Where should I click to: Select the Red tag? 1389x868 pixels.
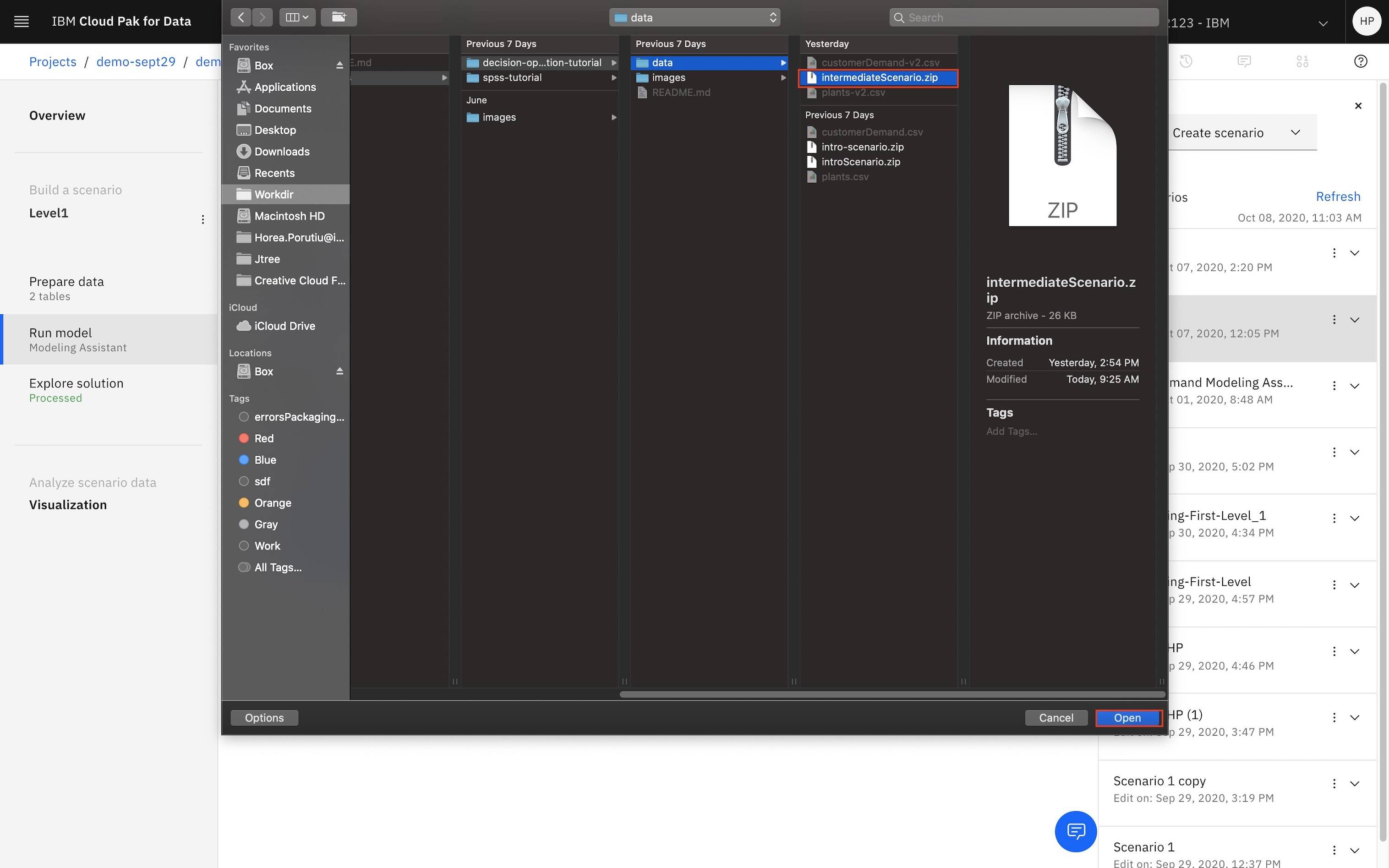(x=263, y=438)
